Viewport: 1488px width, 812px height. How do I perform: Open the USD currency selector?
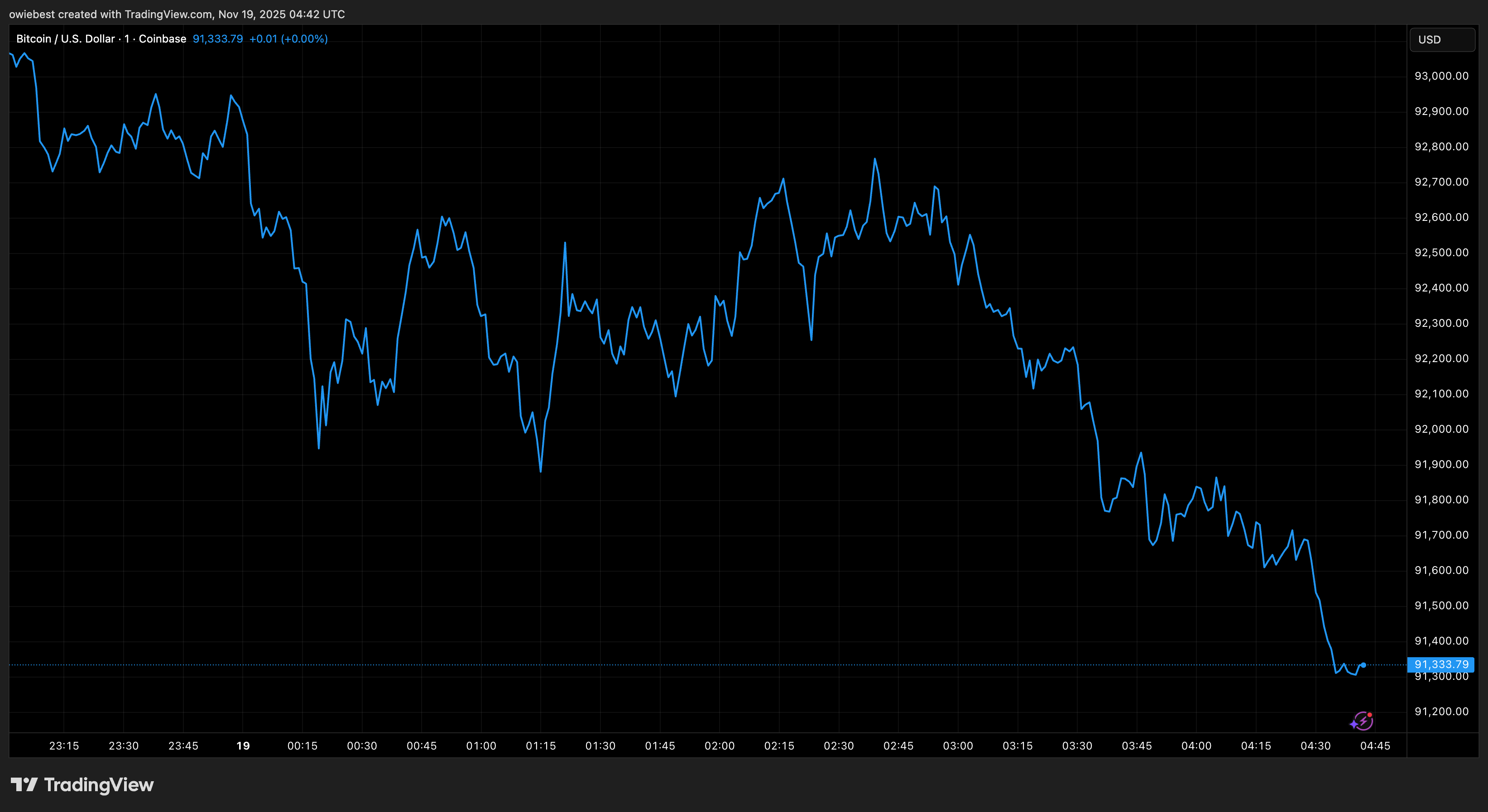coord(1441,39)
